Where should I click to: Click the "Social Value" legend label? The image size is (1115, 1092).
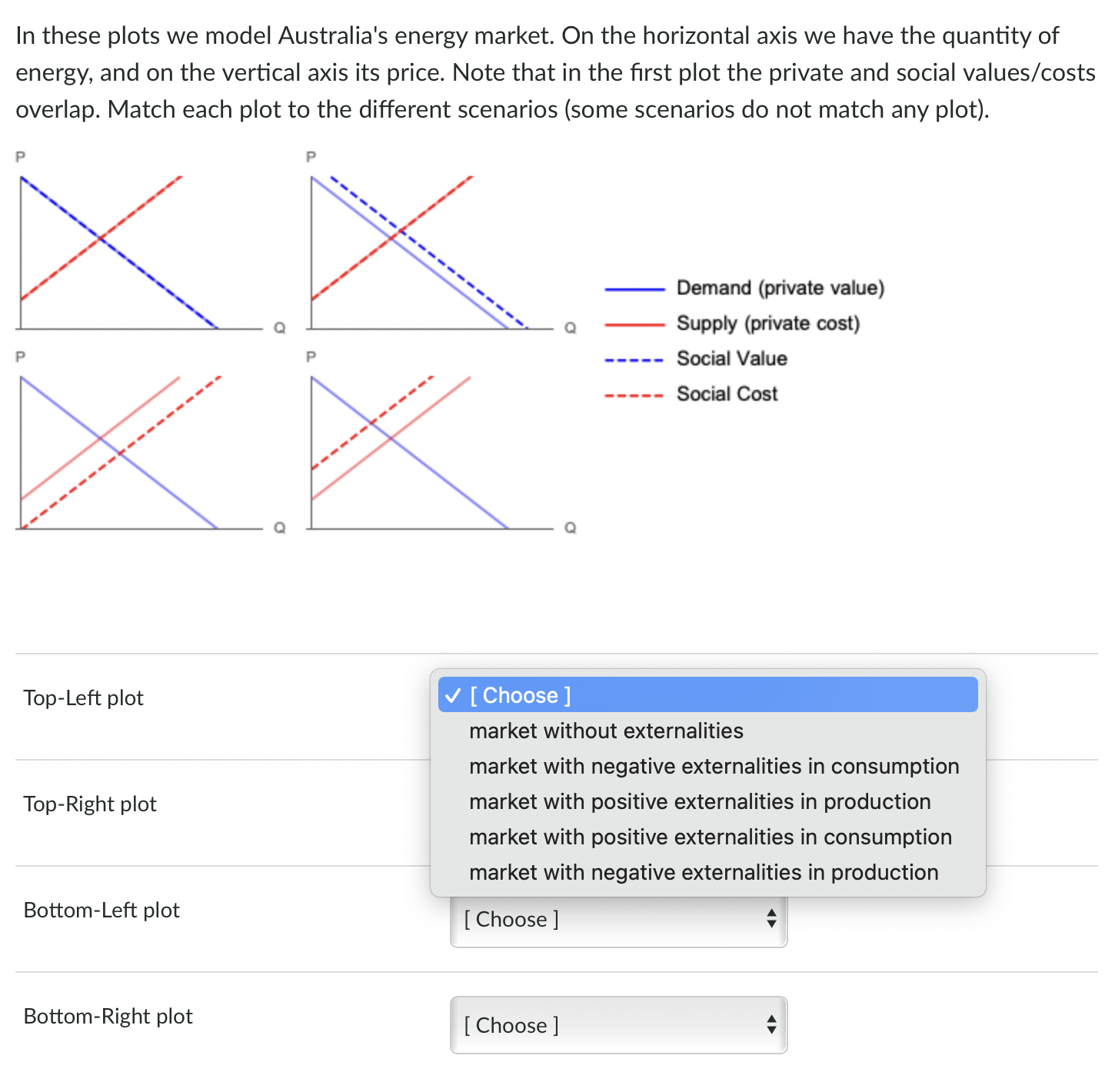pos(731,358)
